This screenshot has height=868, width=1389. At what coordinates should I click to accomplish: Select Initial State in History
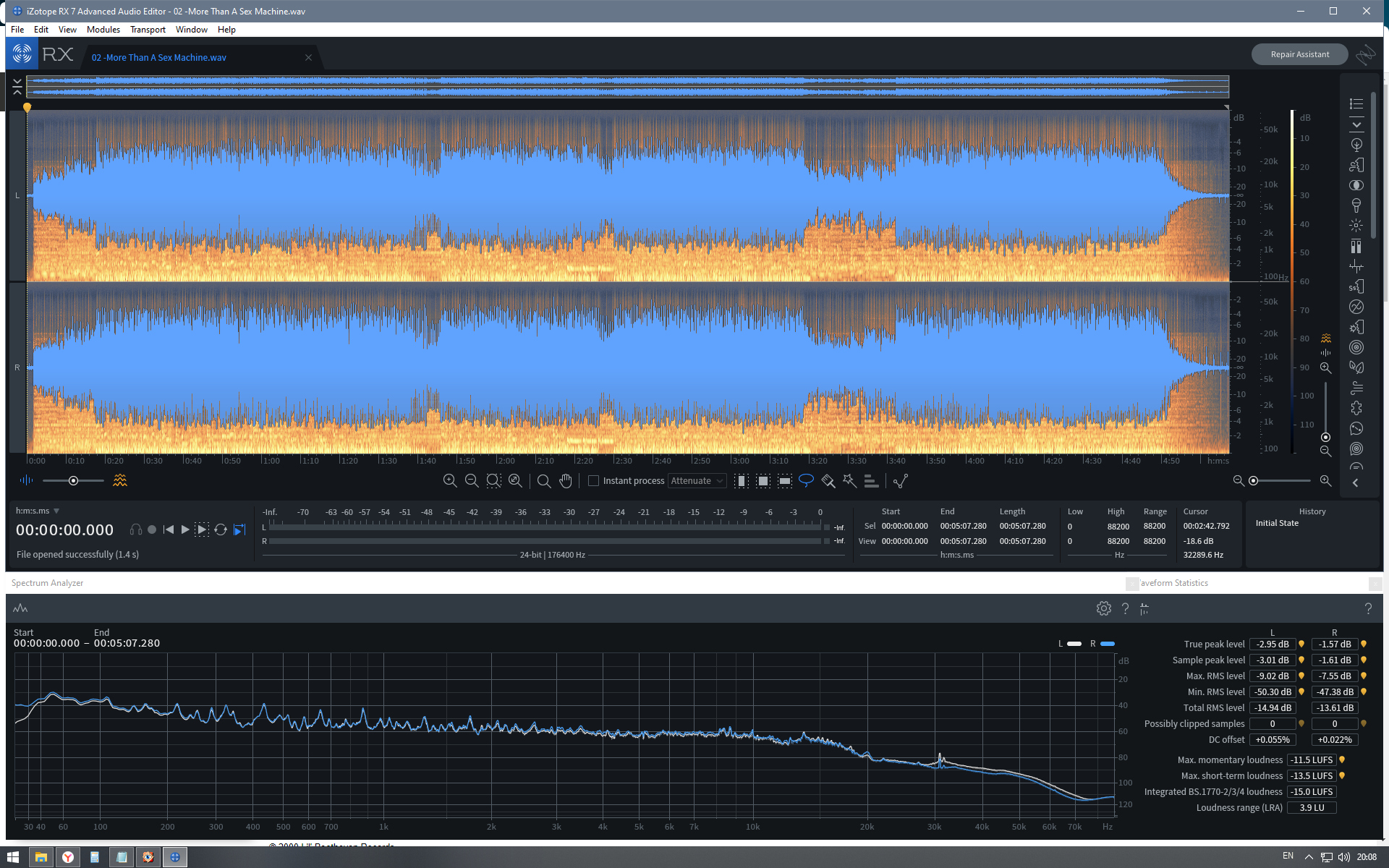pyautogui.click(x=1277, y=523)
